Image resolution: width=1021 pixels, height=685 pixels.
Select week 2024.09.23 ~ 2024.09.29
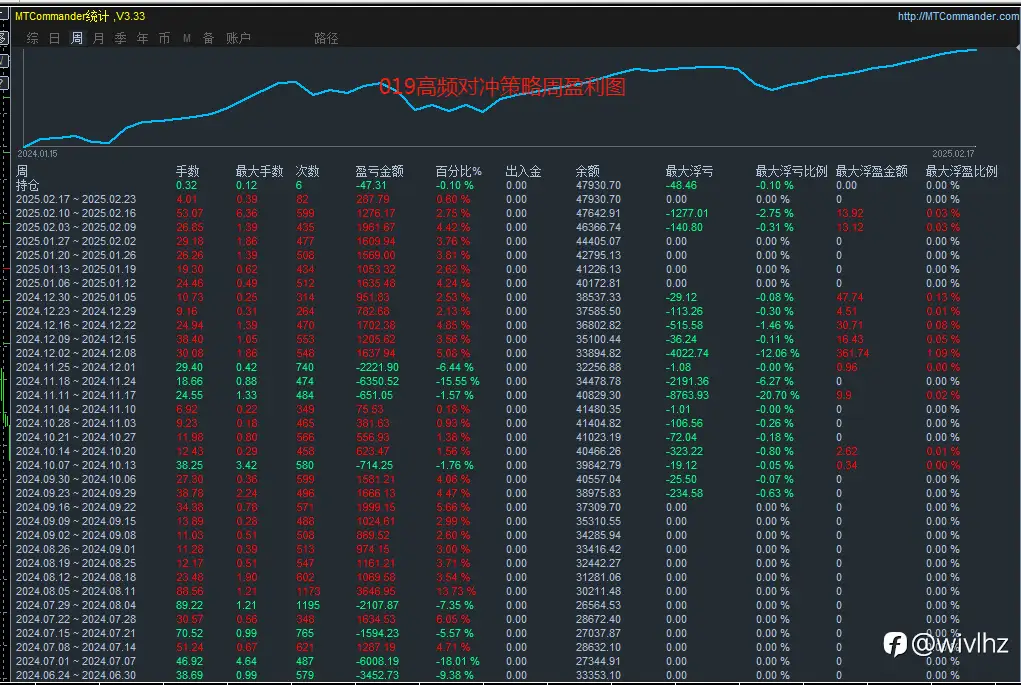coord(76,494)
